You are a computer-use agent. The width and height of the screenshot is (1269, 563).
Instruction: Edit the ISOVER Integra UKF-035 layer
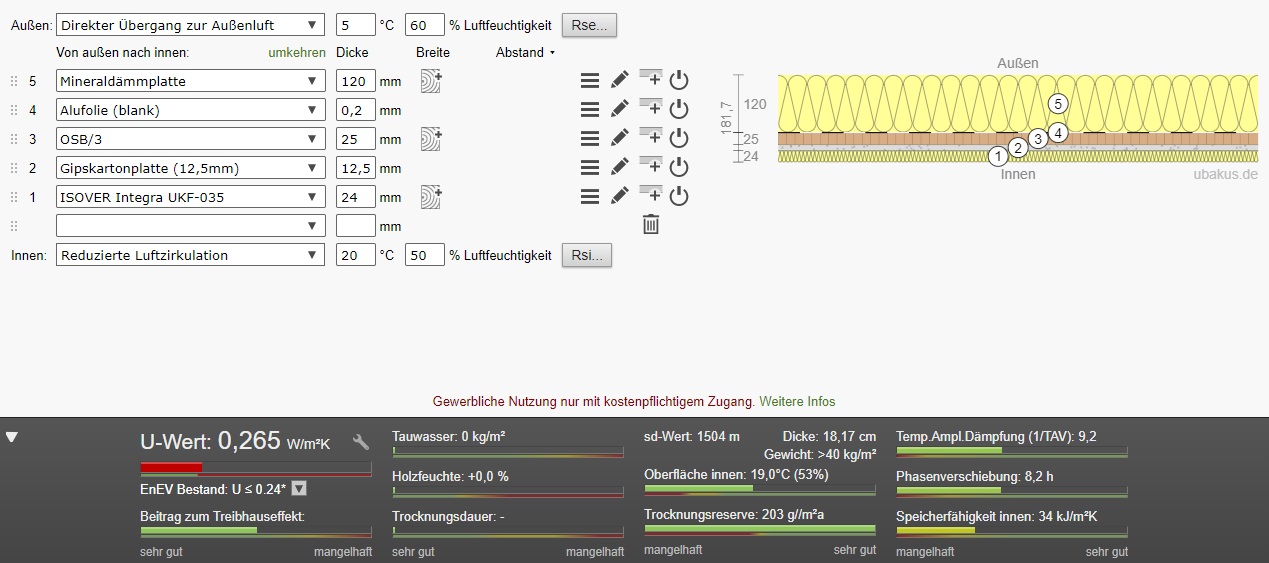point(620,197)
